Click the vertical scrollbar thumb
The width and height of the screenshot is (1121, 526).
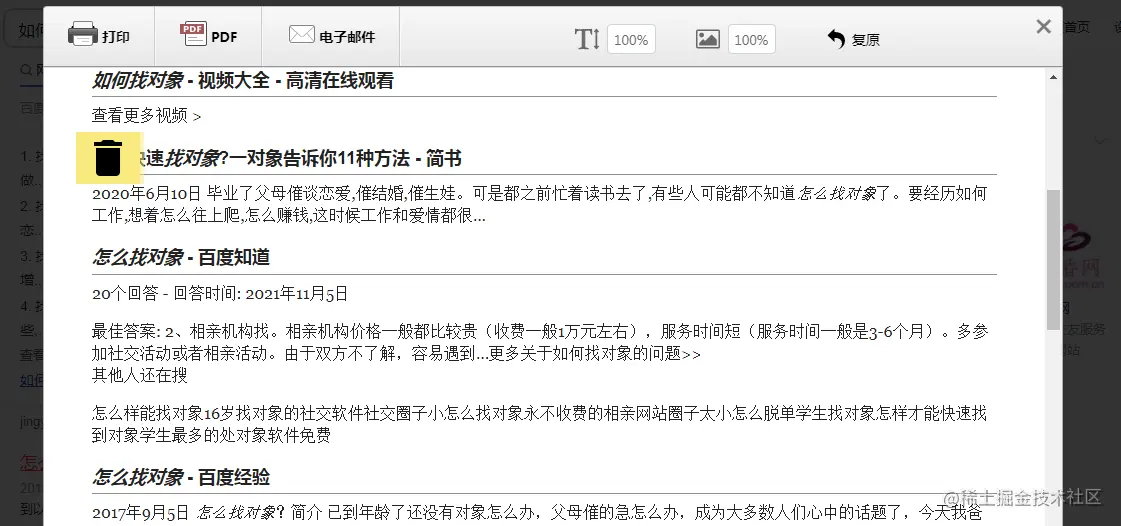pos(1053,260)
